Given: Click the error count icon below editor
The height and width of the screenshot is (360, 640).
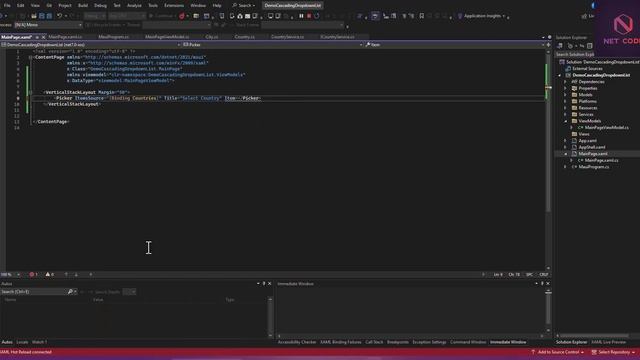Looking at the screenshot, I should point(33,274).
